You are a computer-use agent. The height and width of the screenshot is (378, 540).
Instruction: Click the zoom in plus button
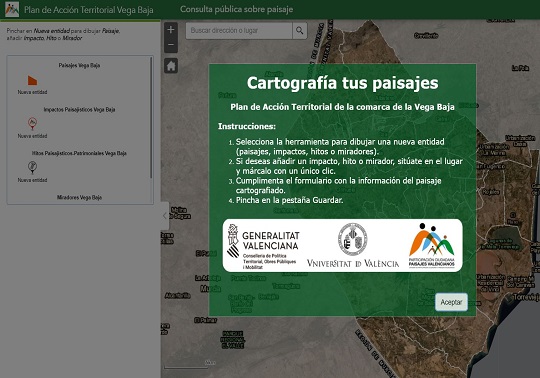pyautogui.click(x=171, y=30)
